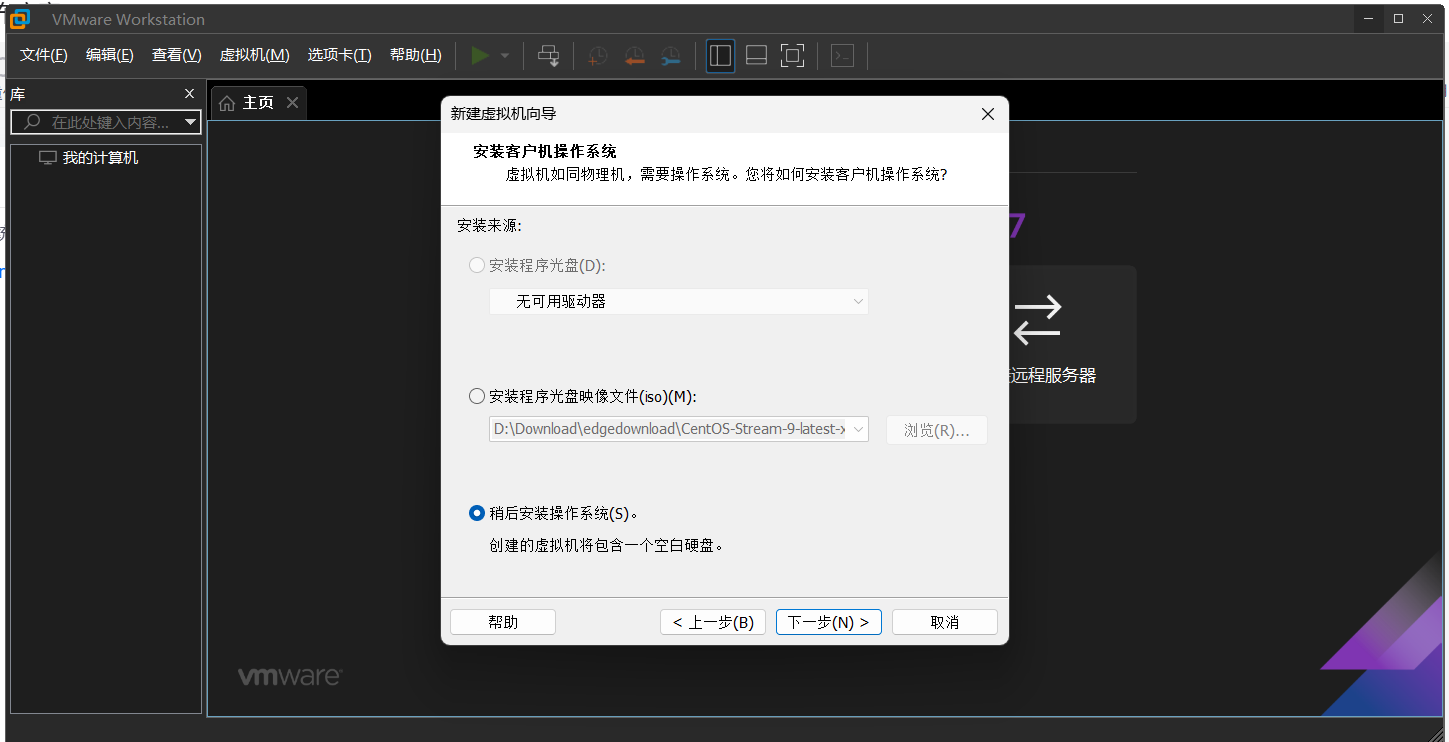This screenshot has height=742, width=1449.
Task: Click the < 上一步(B) back button
Action: (x=713, y=622)
